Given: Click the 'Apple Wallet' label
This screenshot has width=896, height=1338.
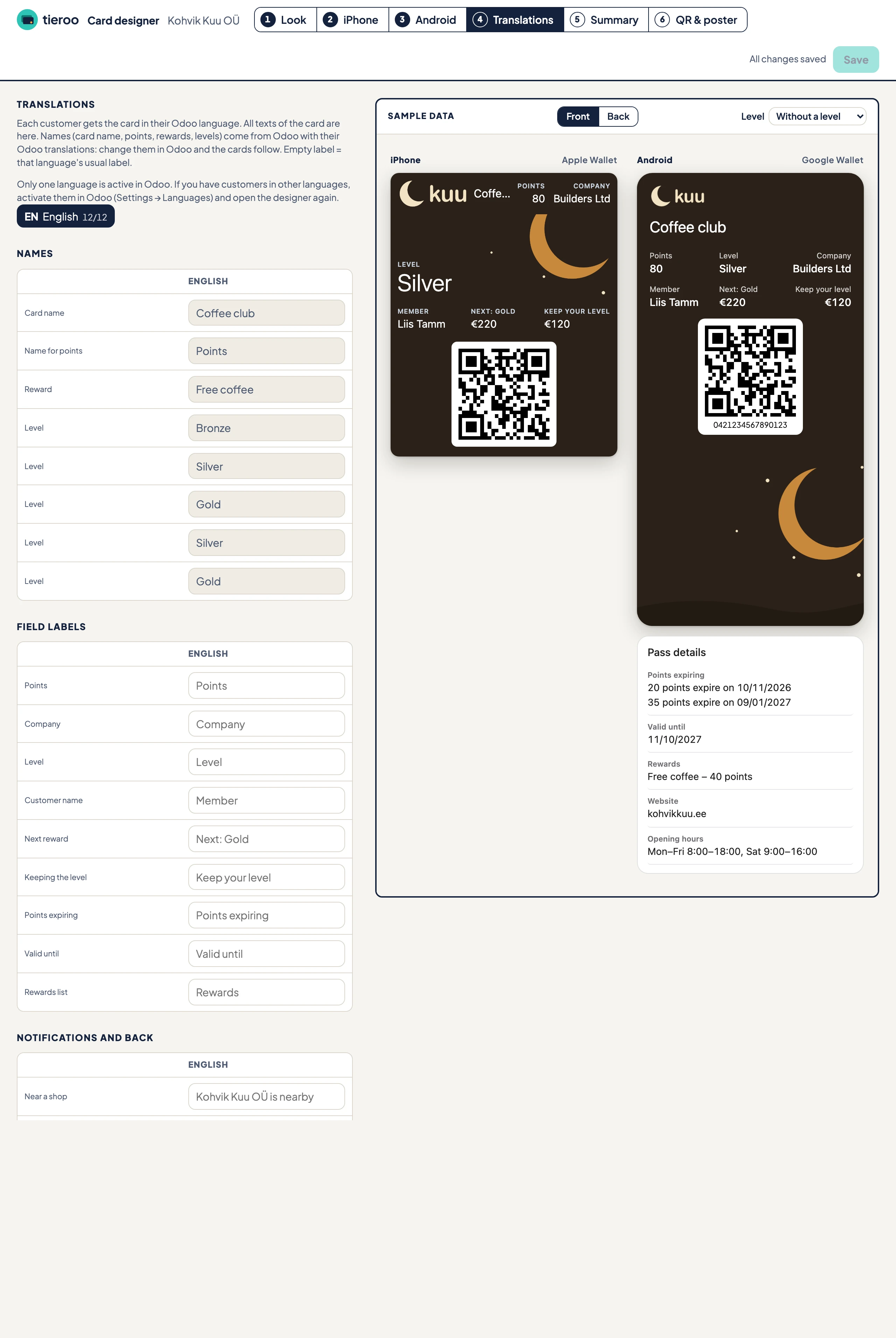Looking at the screenshot, I should [x=589, y=160].
